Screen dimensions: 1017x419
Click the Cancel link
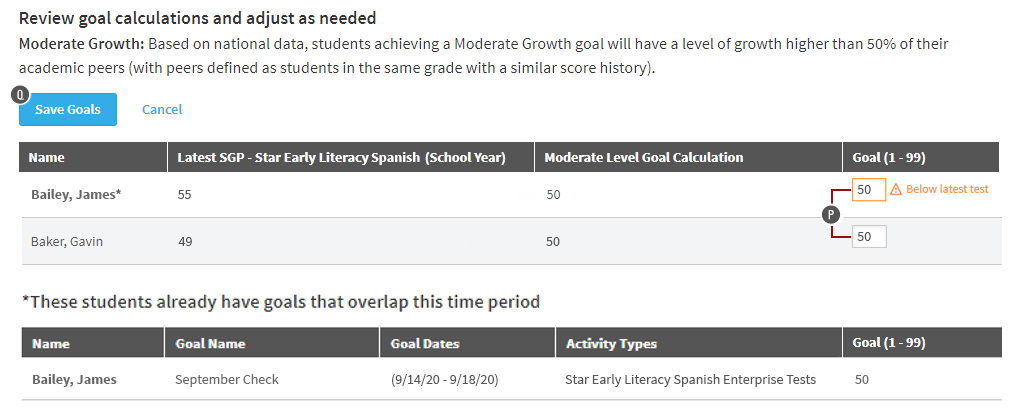click(x=162, y=109)
